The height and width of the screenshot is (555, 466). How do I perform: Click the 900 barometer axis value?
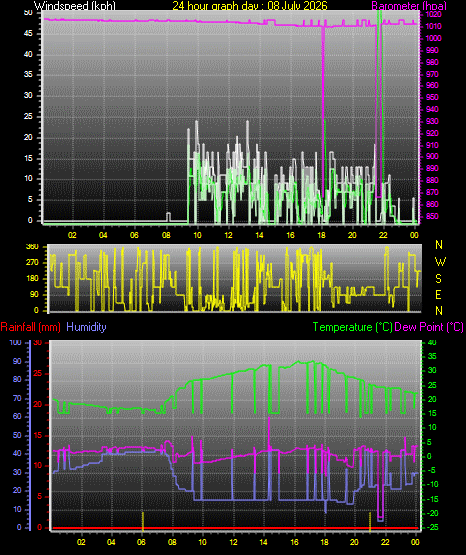[x=432, y=156]
